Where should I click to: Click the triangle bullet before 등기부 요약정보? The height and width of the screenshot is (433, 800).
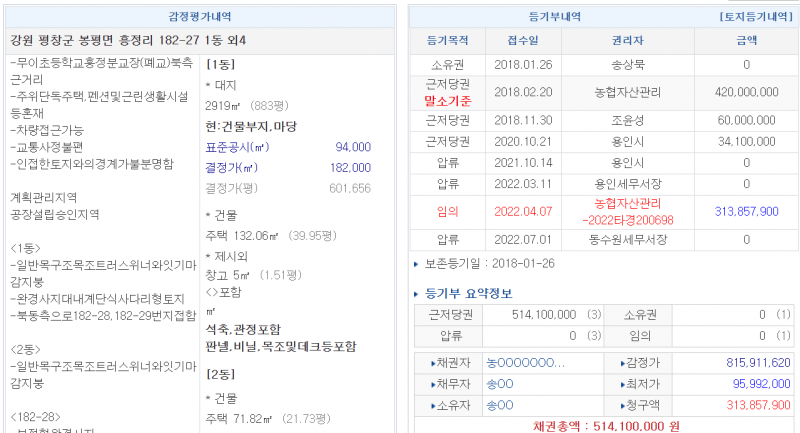pyautogui.click(x=417, y=293)
